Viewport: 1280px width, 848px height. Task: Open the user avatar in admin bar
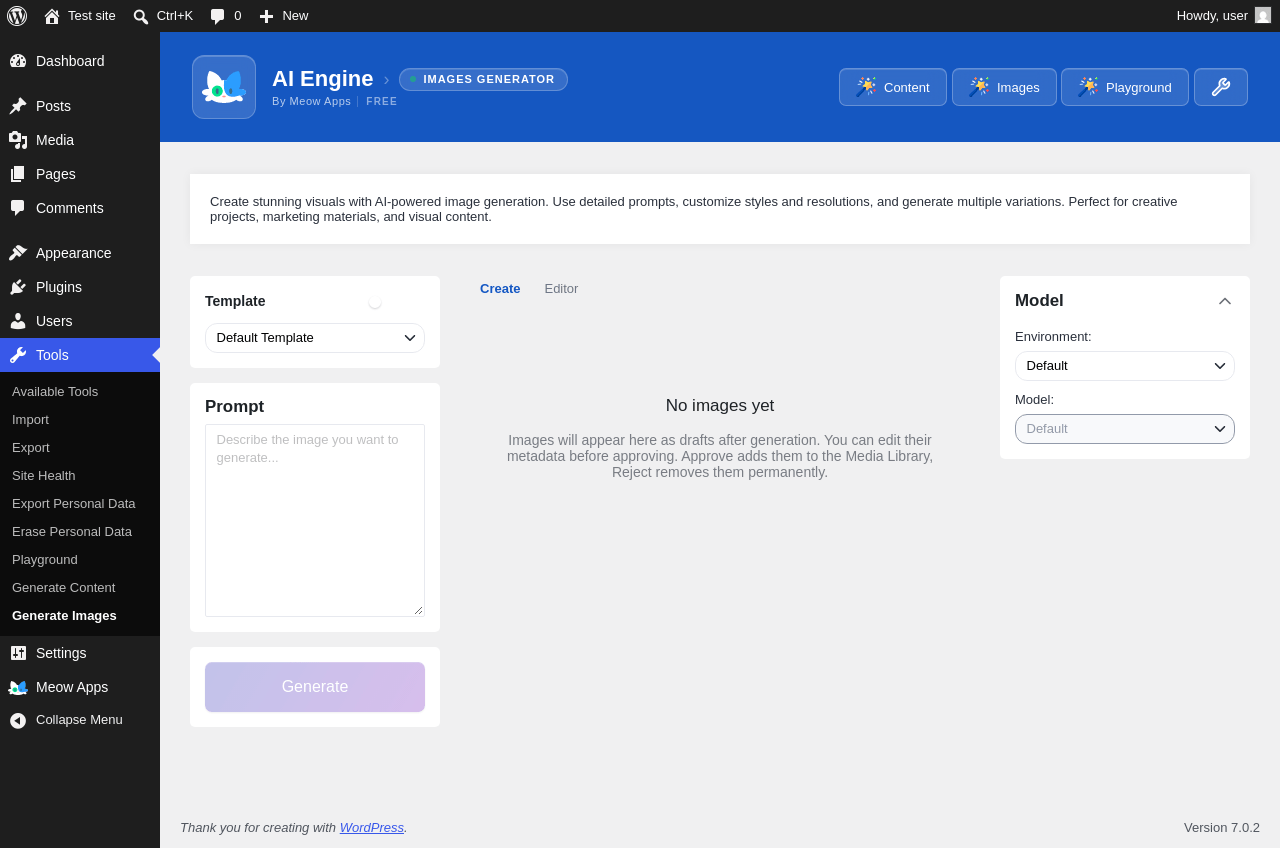pos(1263,15)
